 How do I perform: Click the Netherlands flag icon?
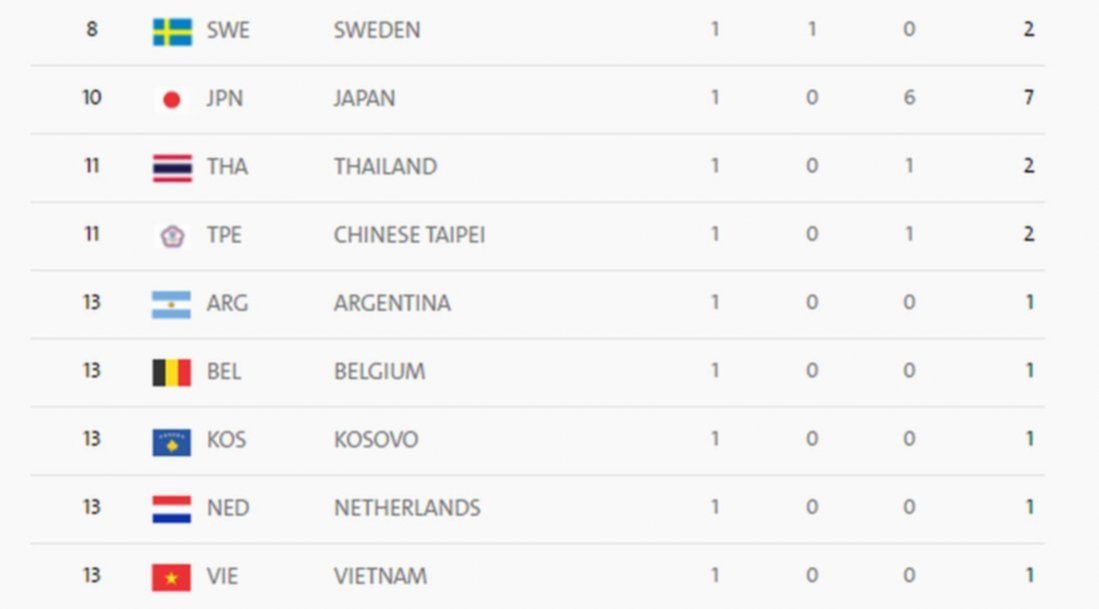[x=172, y=509]
